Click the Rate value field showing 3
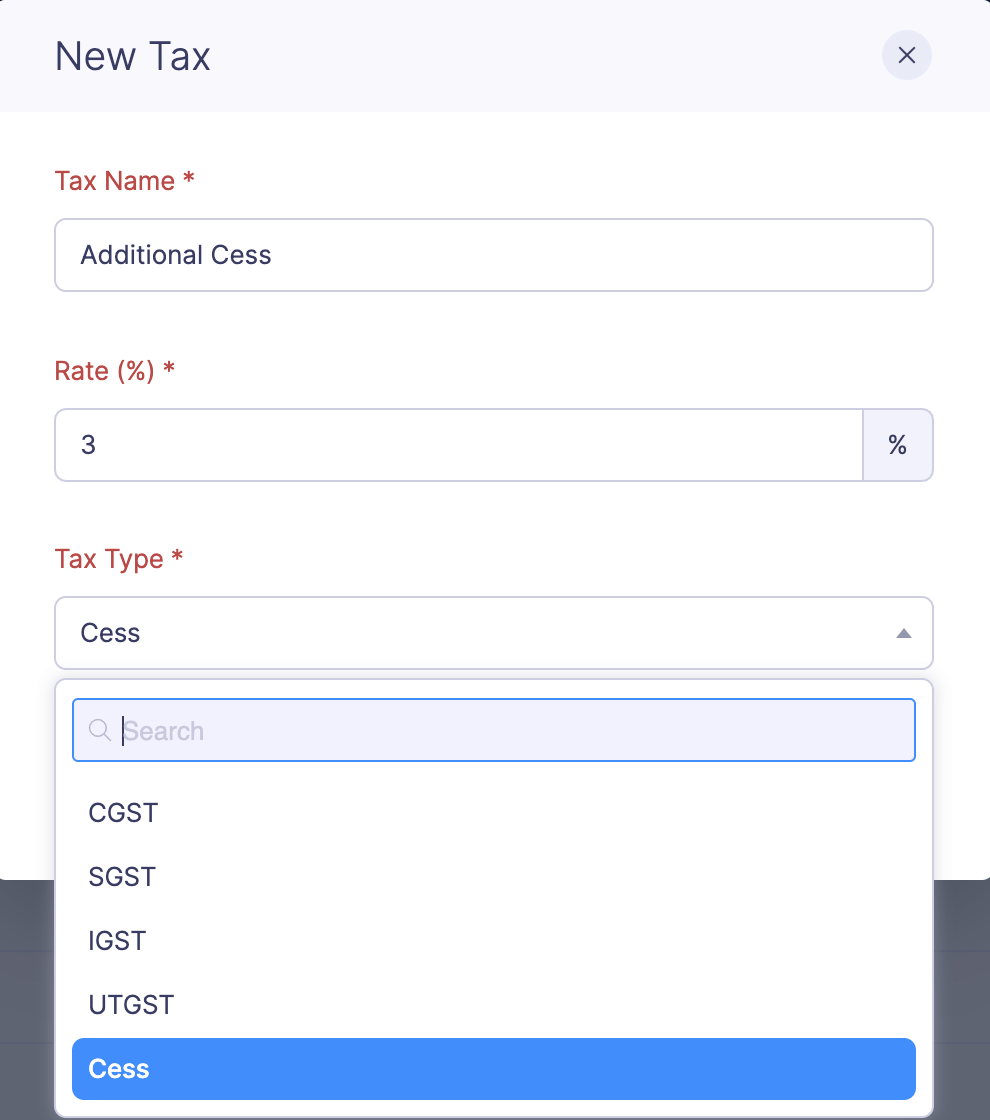Viewport: 990px width, 1120px height. 458,444
